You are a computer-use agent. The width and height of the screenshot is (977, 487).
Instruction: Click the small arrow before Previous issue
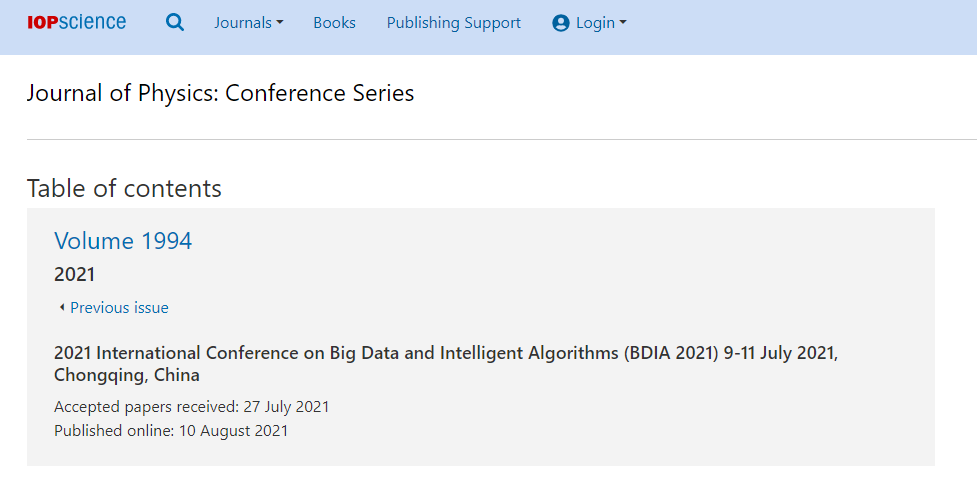(x=62, y=308)
